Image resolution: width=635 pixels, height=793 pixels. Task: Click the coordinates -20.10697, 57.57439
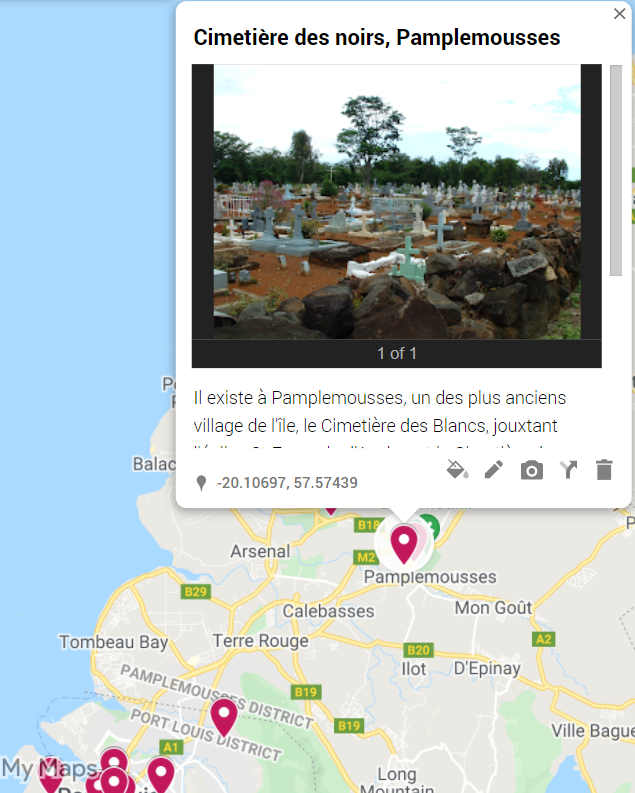pos(287,482)
